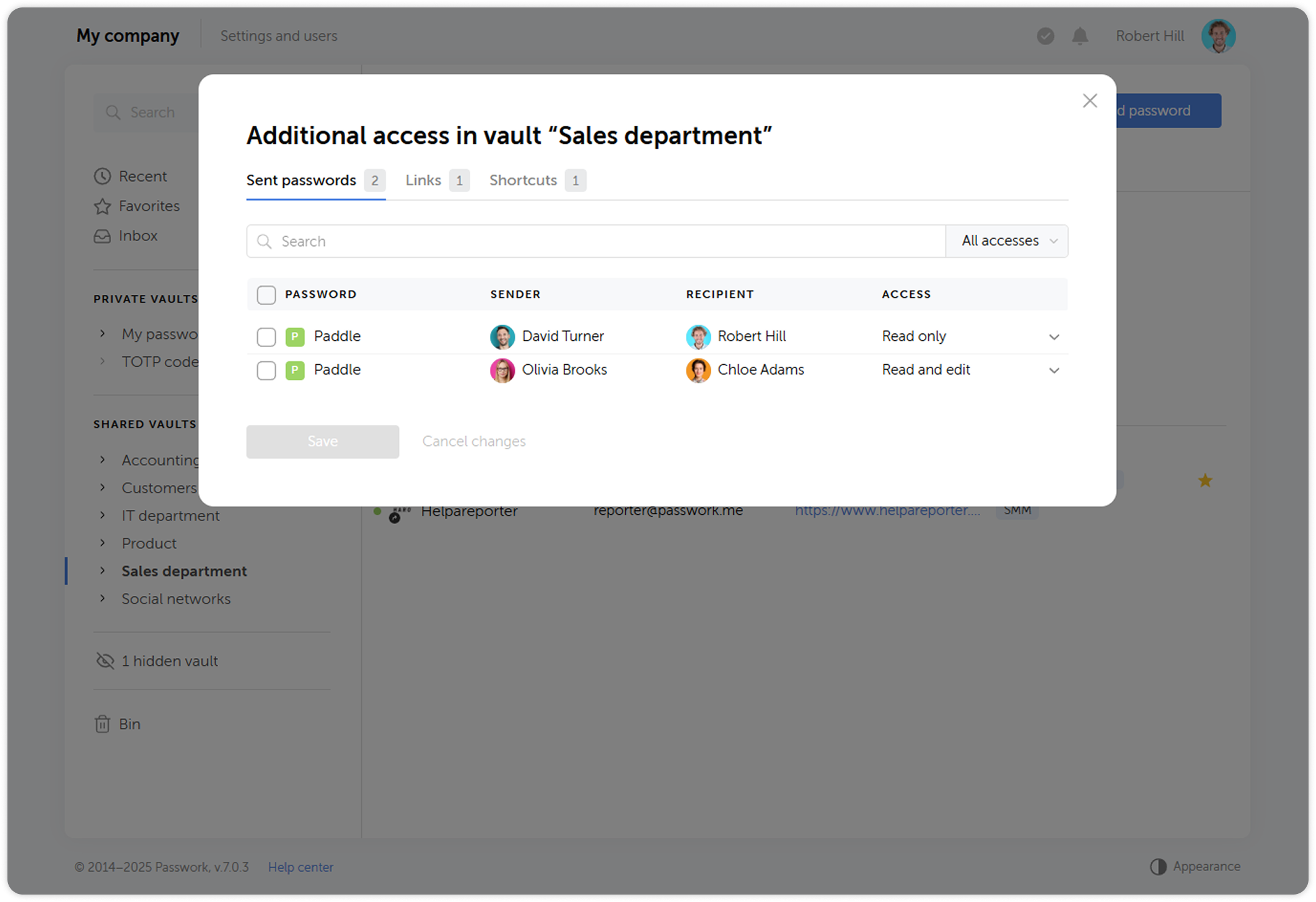1316x902 pixels.
Task: Click the green Paddle password icon
Action: point(295,336)
